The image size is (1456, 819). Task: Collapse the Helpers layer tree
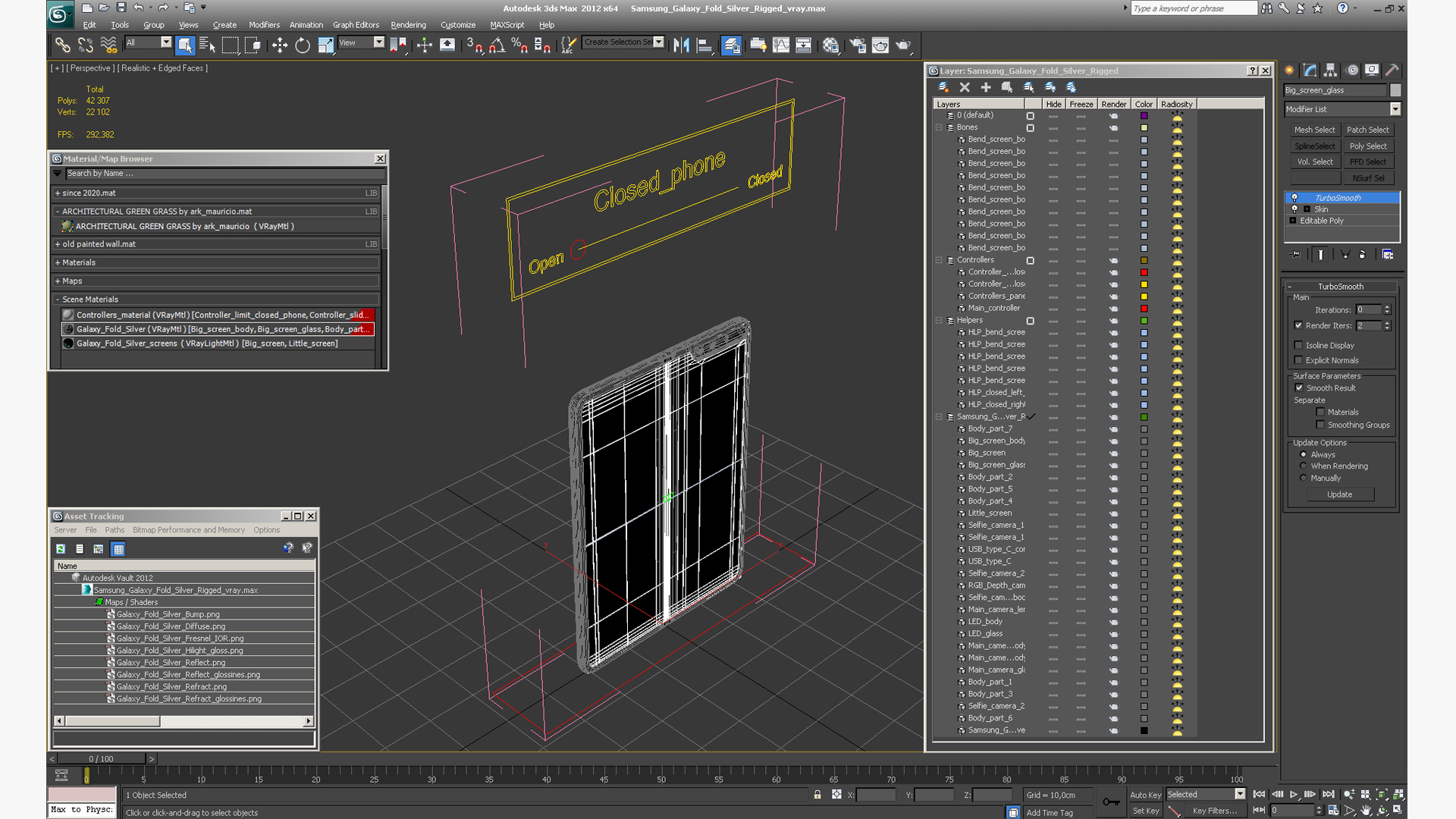[939, 321]
